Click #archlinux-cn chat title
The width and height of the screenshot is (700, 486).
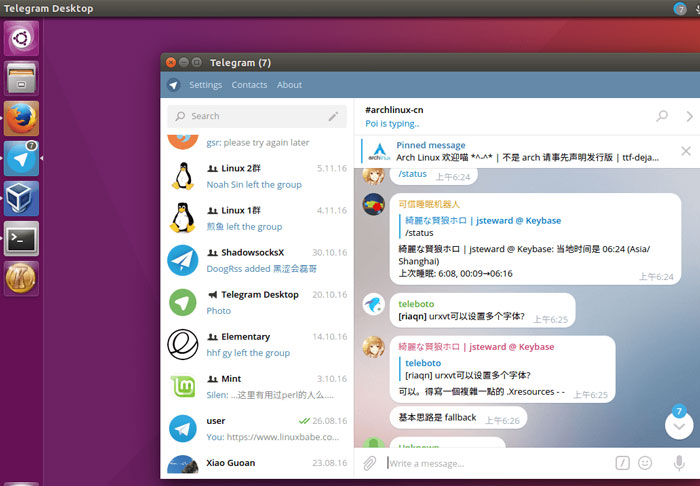[x=394, y=110]
